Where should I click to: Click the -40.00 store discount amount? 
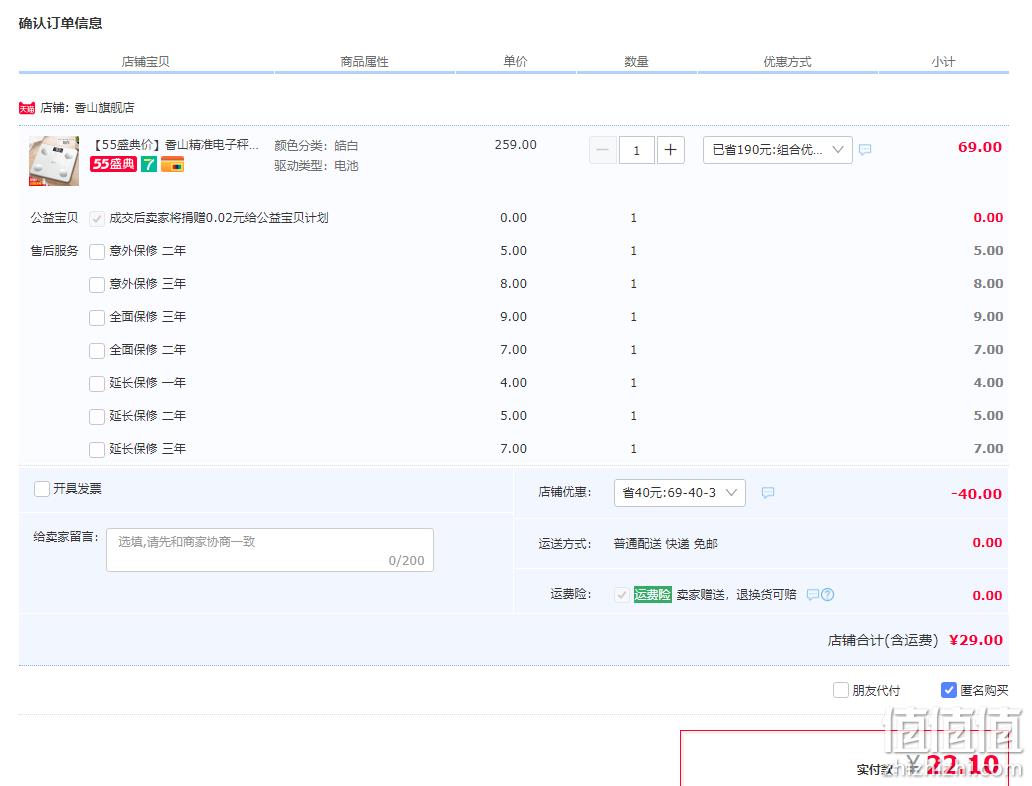[977, 494]
